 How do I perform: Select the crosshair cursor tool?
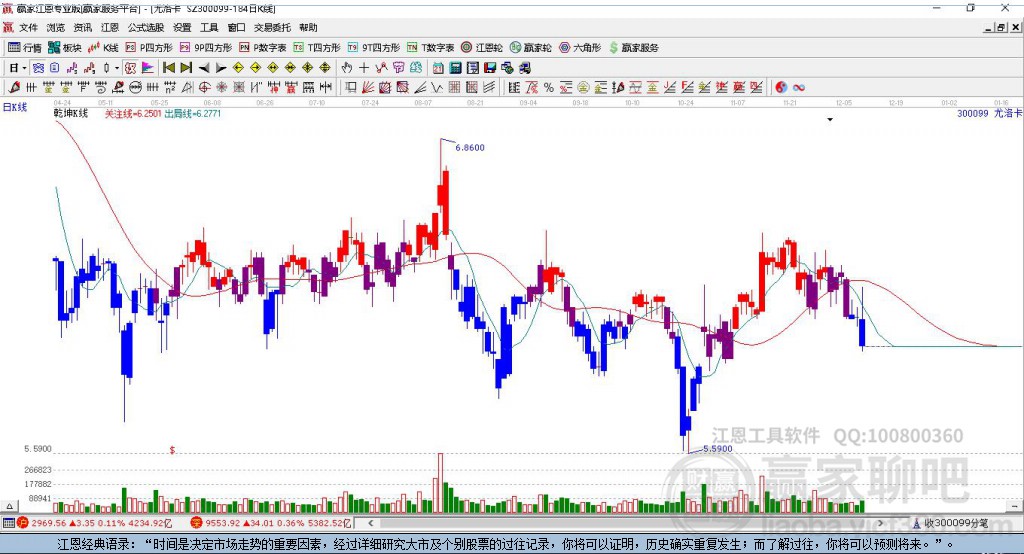[x=364, y=68]
